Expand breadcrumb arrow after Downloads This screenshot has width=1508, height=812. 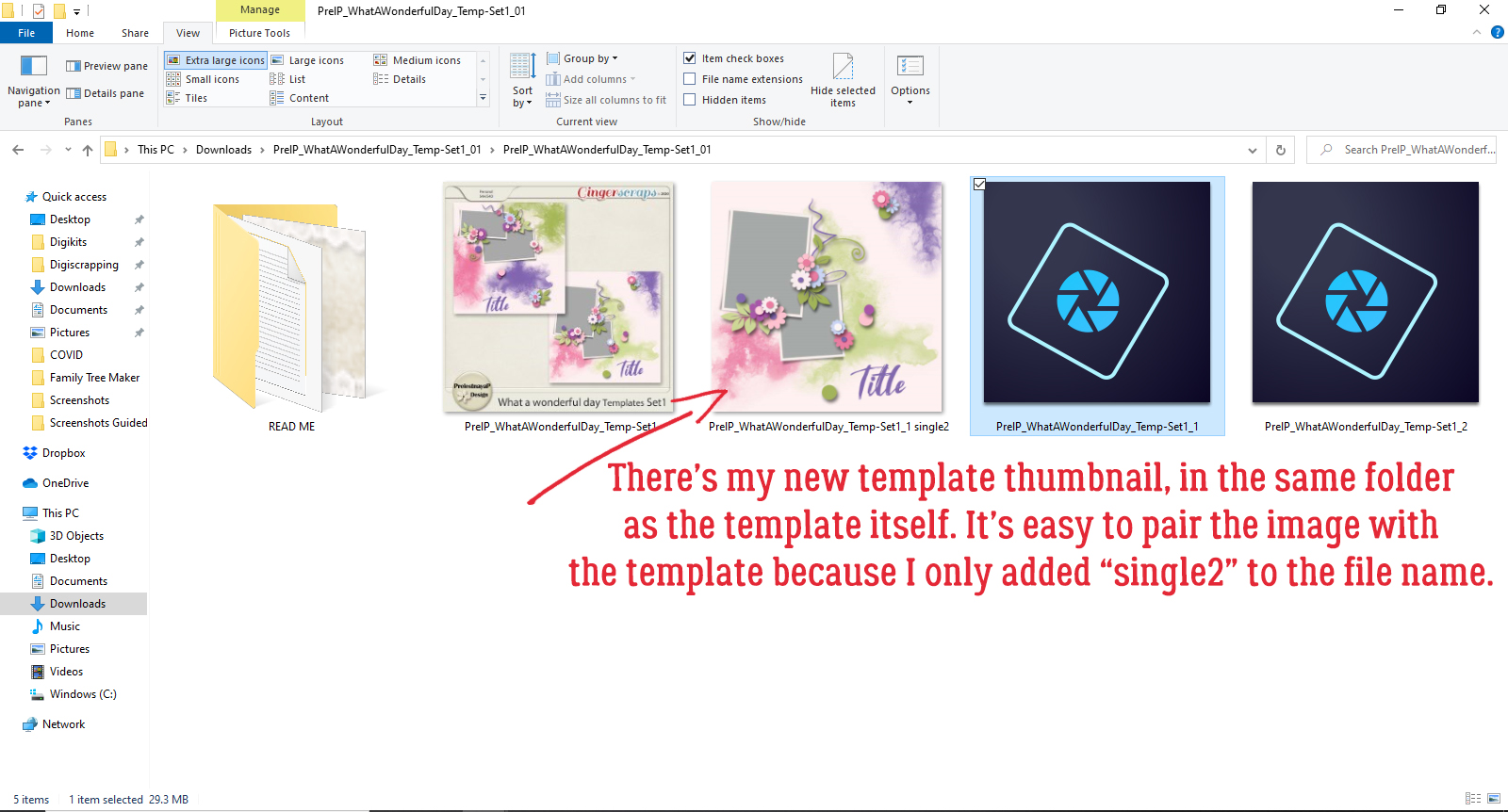click(262, 150)
